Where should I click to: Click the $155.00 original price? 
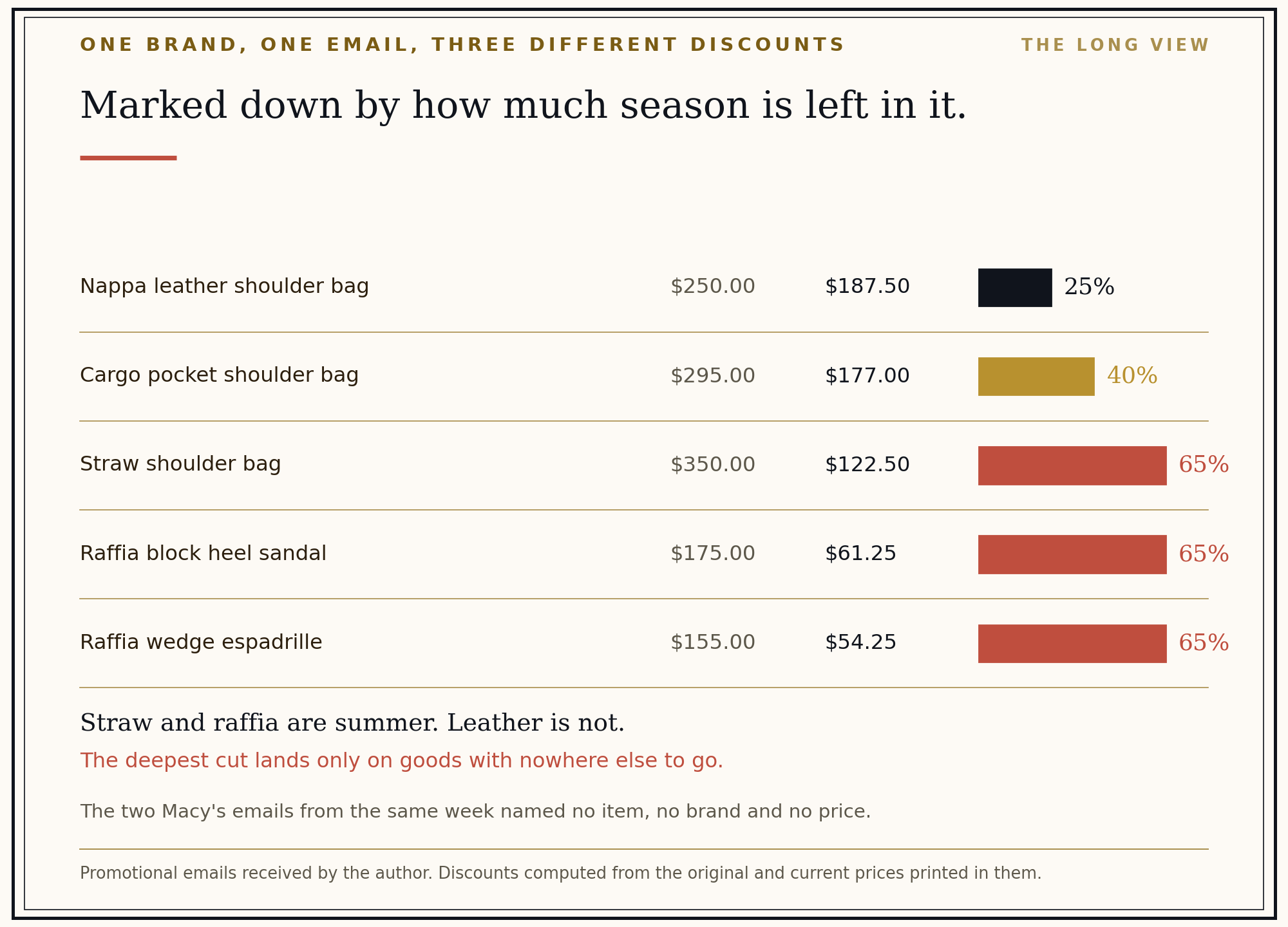tap(713, 642)
